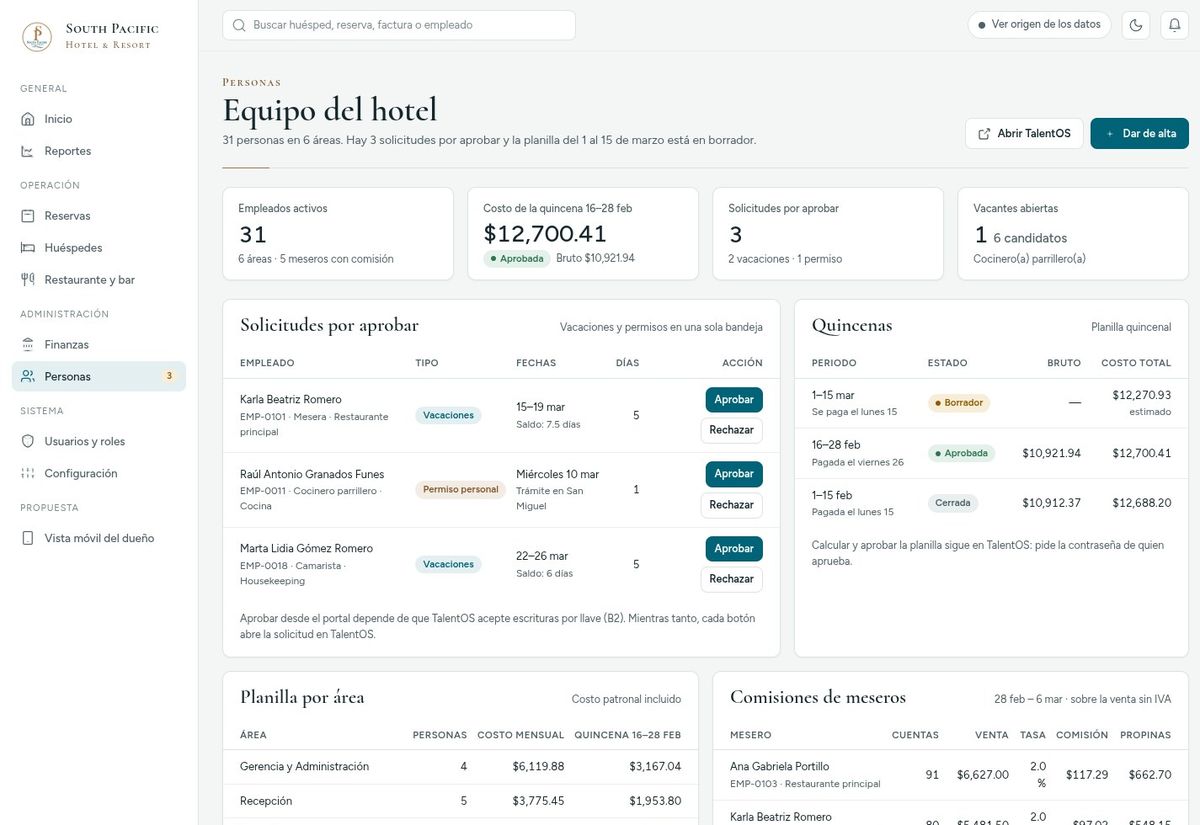This screenshot has width=1200, height=825.
Task: Click Ver origen de los datos
Action: tap(1039, 25)
